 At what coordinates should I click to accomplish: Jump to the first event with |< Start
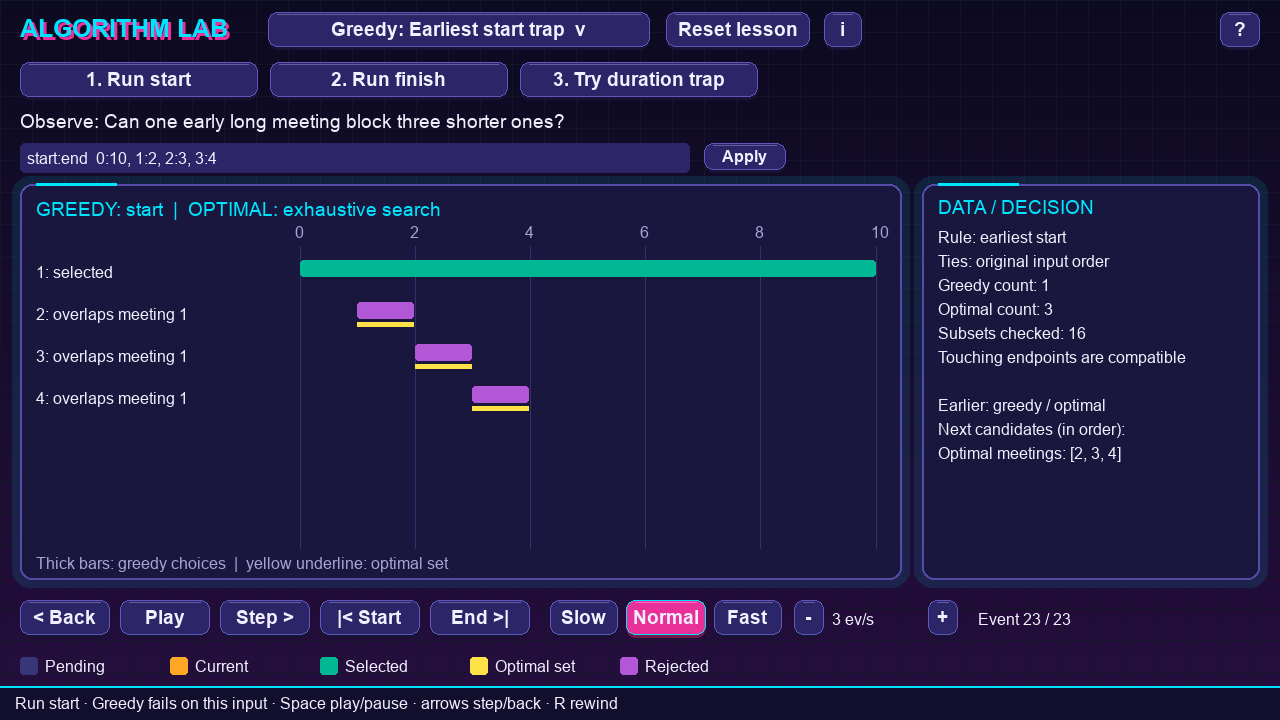coord(370,618)
